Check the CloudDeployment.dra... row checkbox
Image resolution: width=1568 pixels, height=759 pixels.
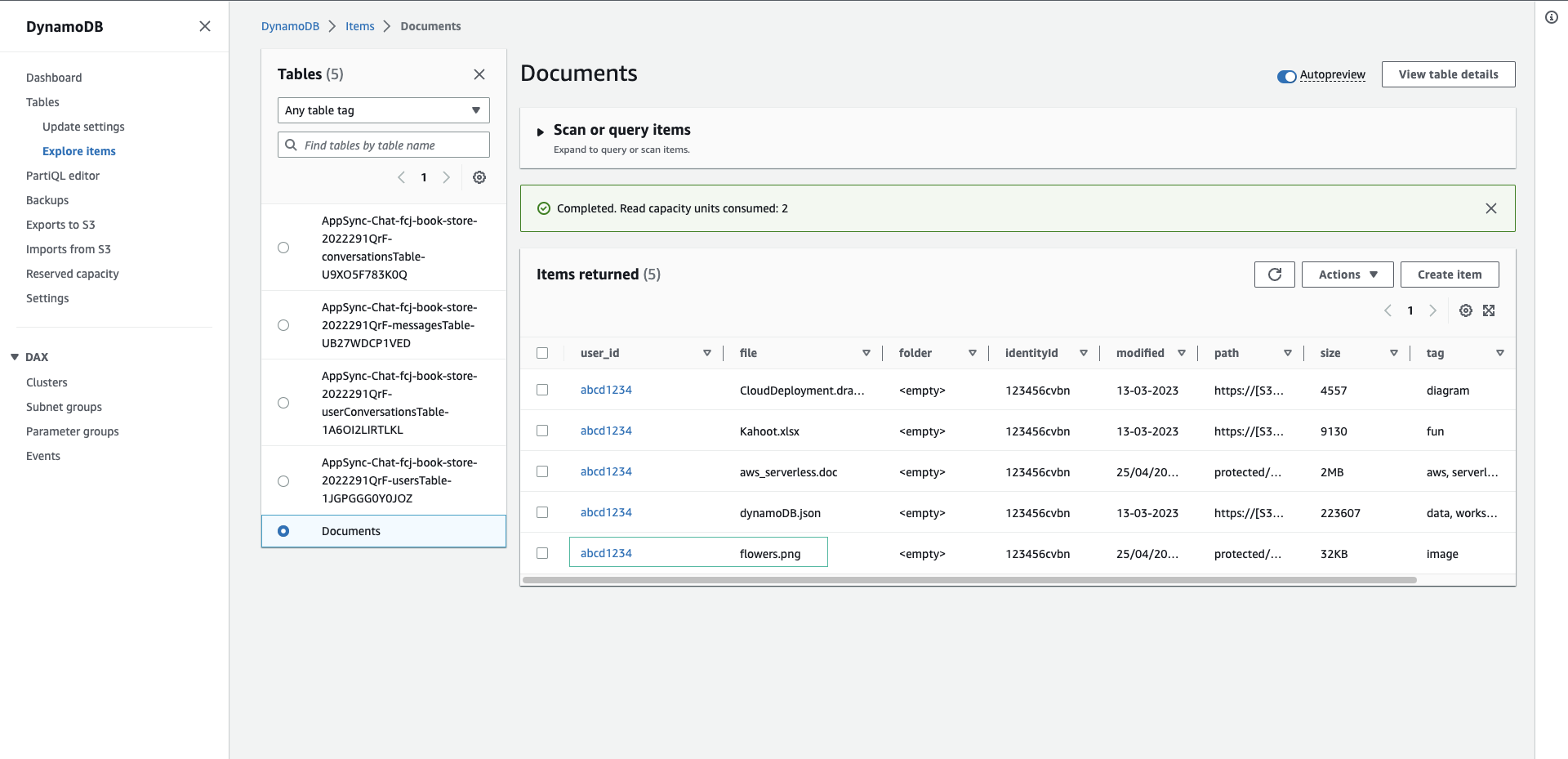(x=542, y=390)
